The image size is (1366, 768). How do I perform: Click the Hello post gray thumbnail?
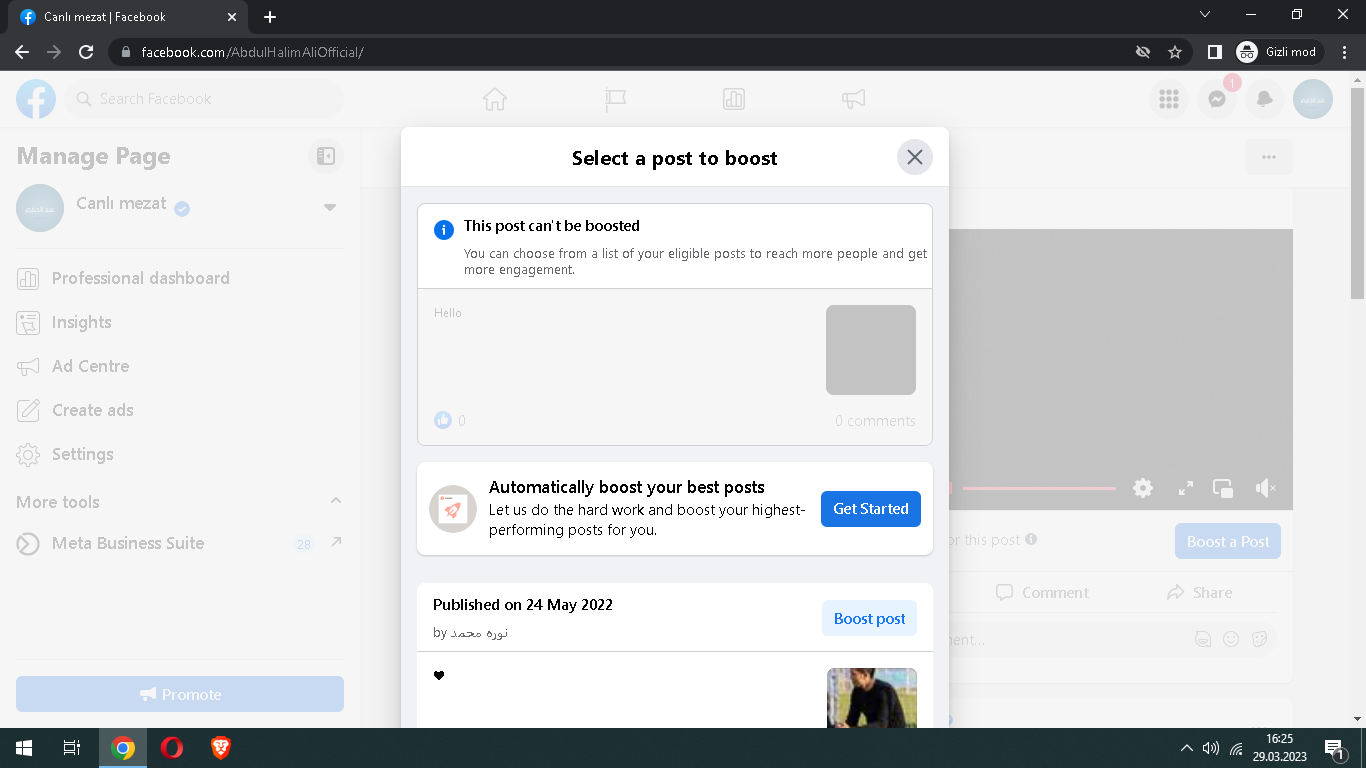coord(871,350)
